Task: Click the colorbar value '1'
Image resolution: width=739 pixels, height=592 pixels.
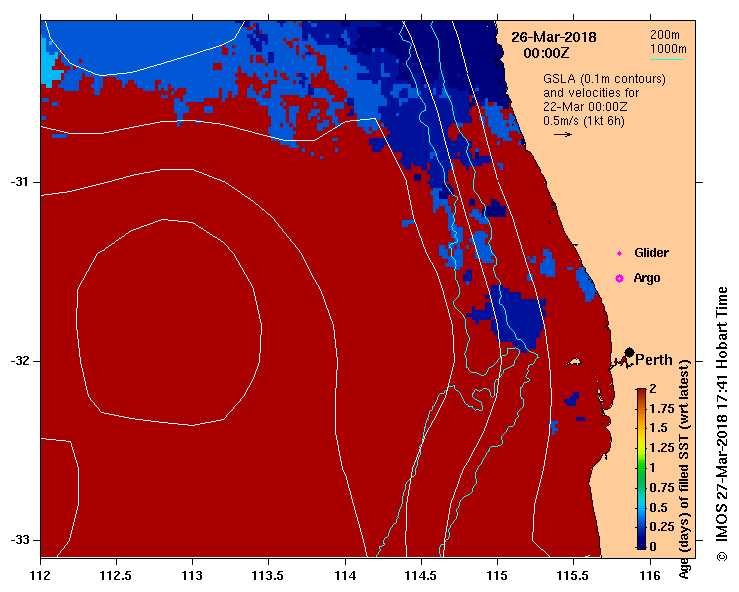Action: pyautogui.click(x=653, y=468)
